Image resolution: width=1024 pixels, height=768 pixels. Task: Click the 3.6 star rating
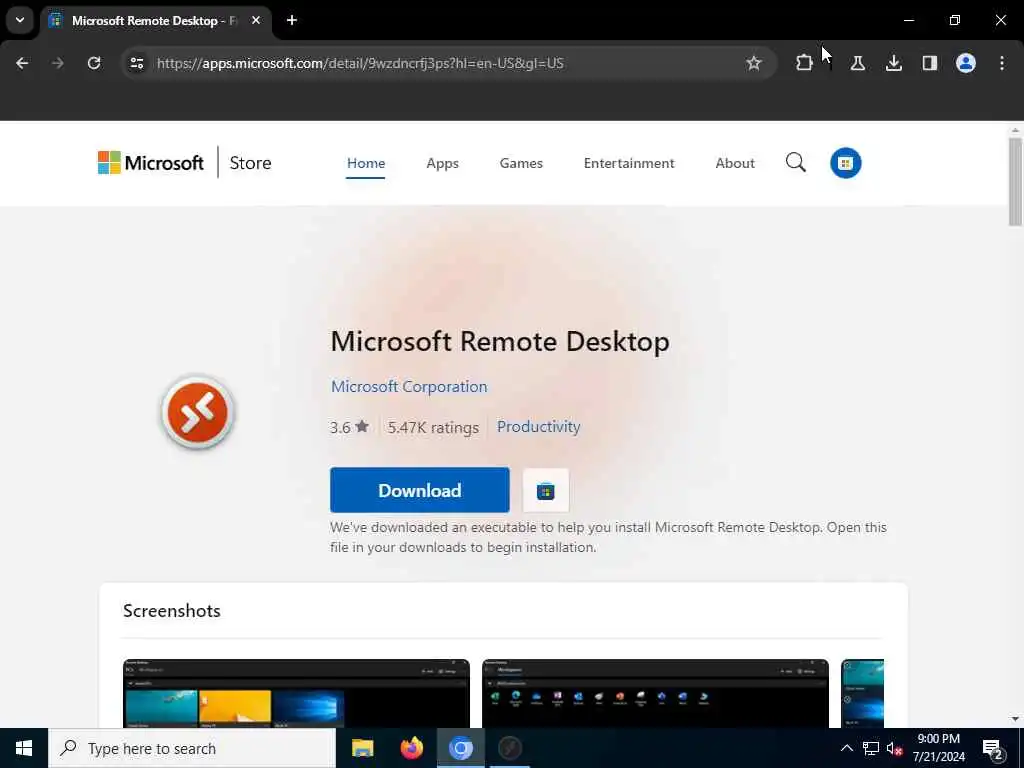coord(349,427)
